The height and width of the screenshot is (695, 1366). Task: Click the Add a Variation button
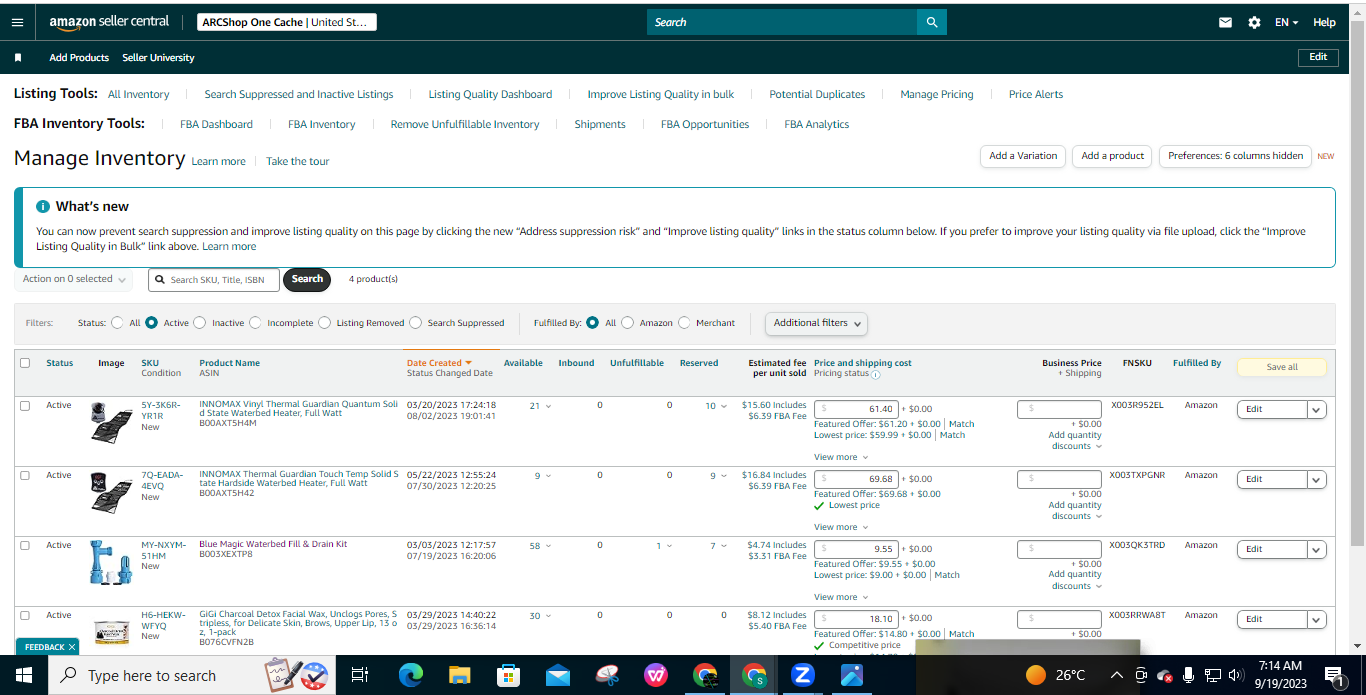pyautogui.click(x=1023, y=156)
